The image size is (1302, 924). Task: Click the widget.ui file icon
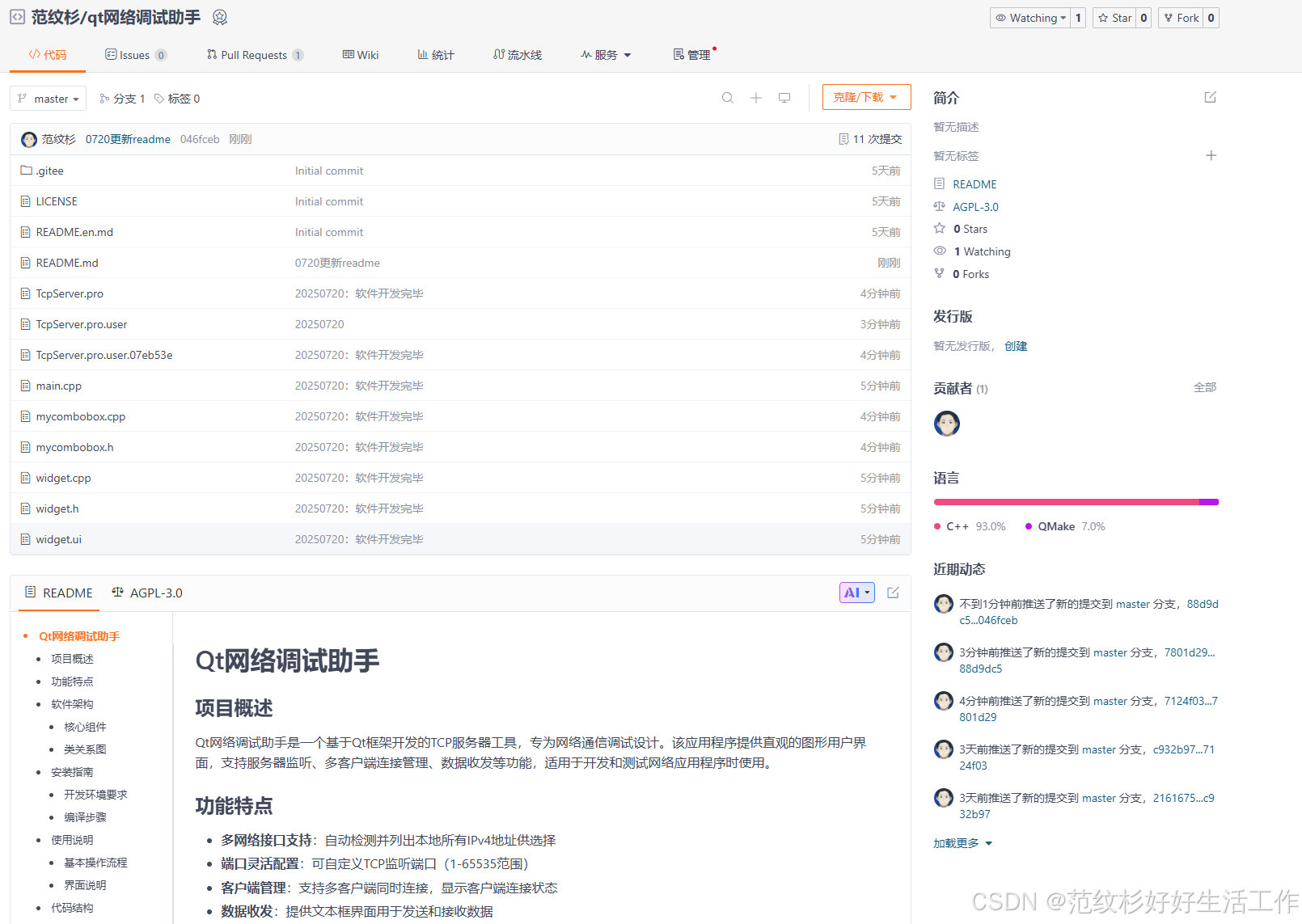coord(26,539)
